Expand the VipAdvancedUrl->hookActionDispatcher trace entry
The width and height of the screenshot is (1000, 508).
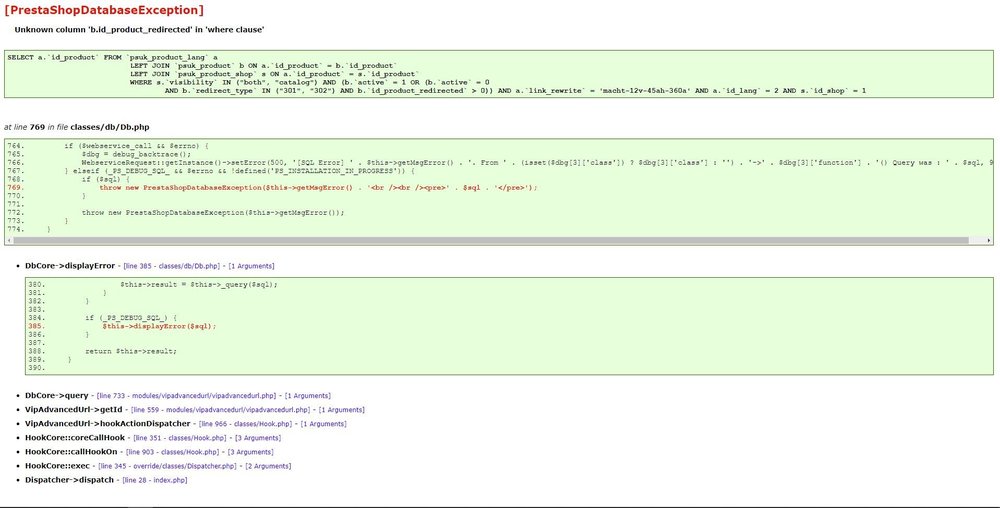pos(108,424)
